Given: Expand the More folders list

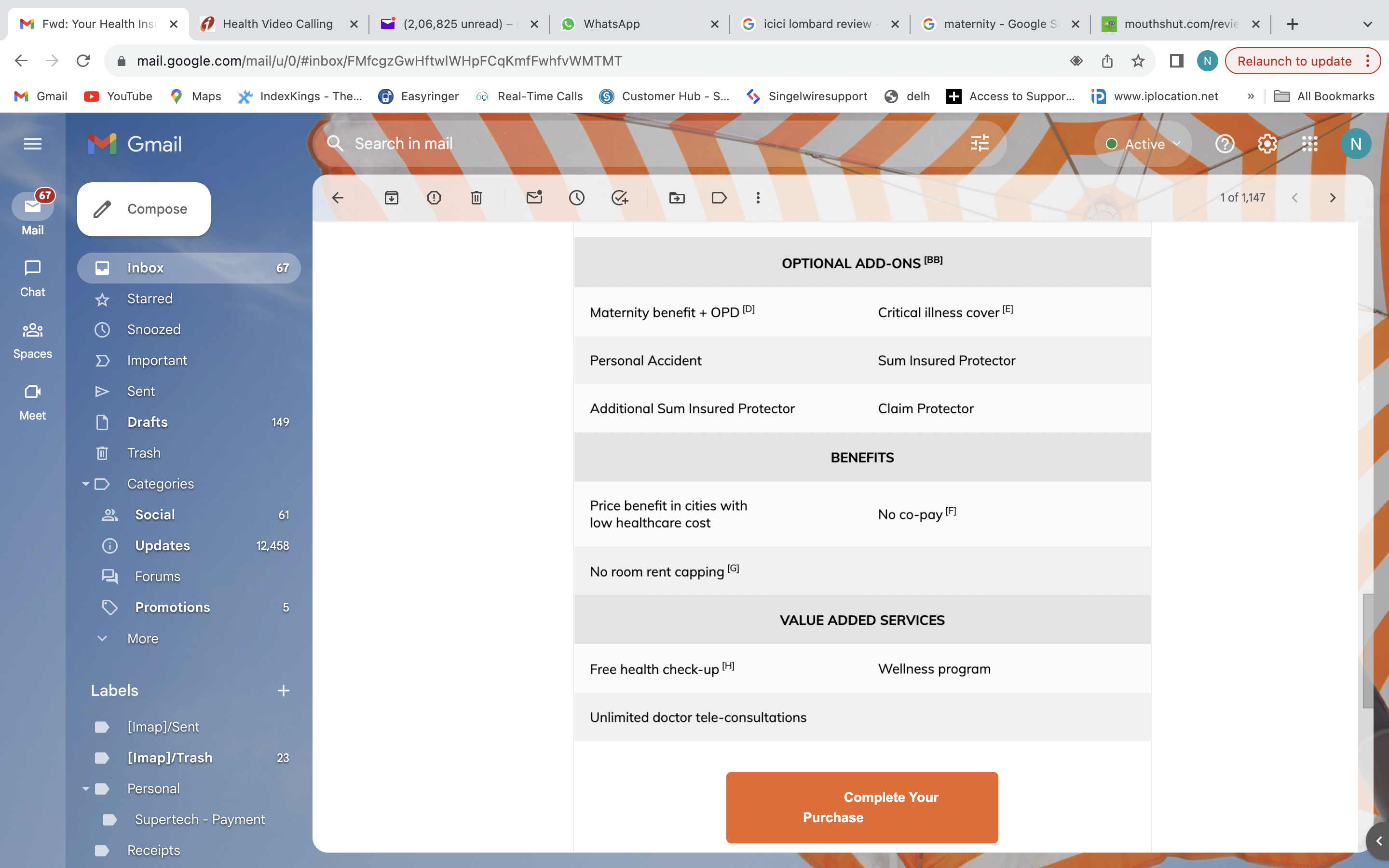Looking at the screenshot, I should 142,638.
